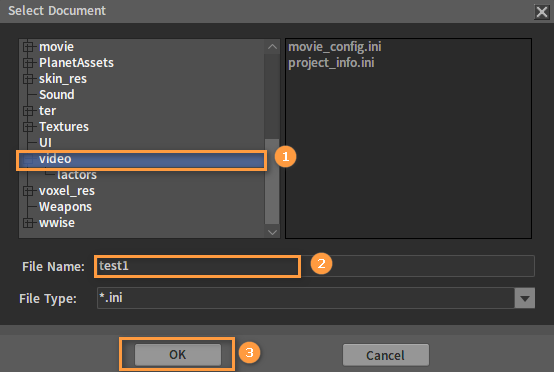Expand the ter folder node

28,111
